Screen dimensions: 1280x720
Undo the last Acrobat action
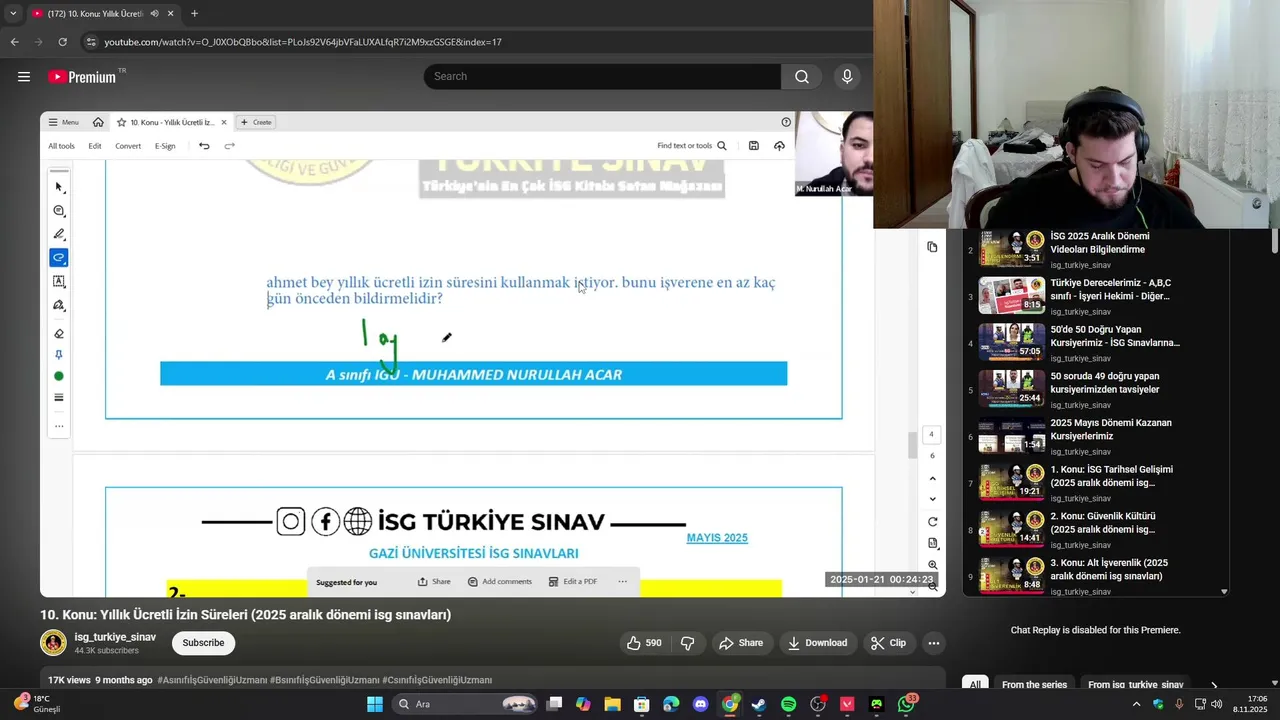tap(204, 146)
